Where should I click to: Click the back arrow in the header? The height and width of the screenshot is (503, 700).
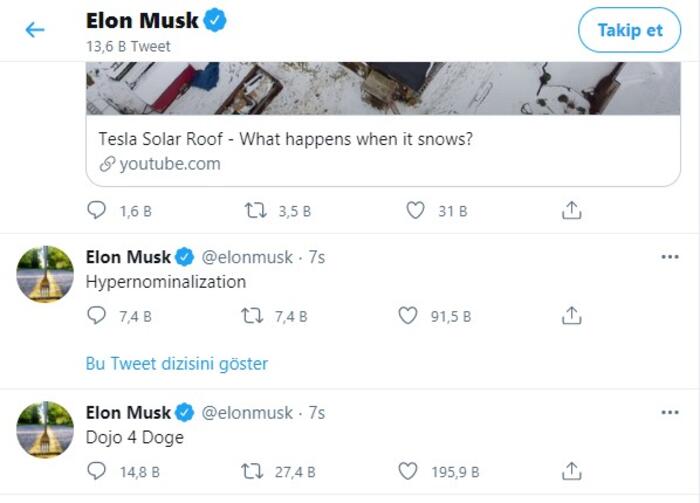(x=35, y=30)
